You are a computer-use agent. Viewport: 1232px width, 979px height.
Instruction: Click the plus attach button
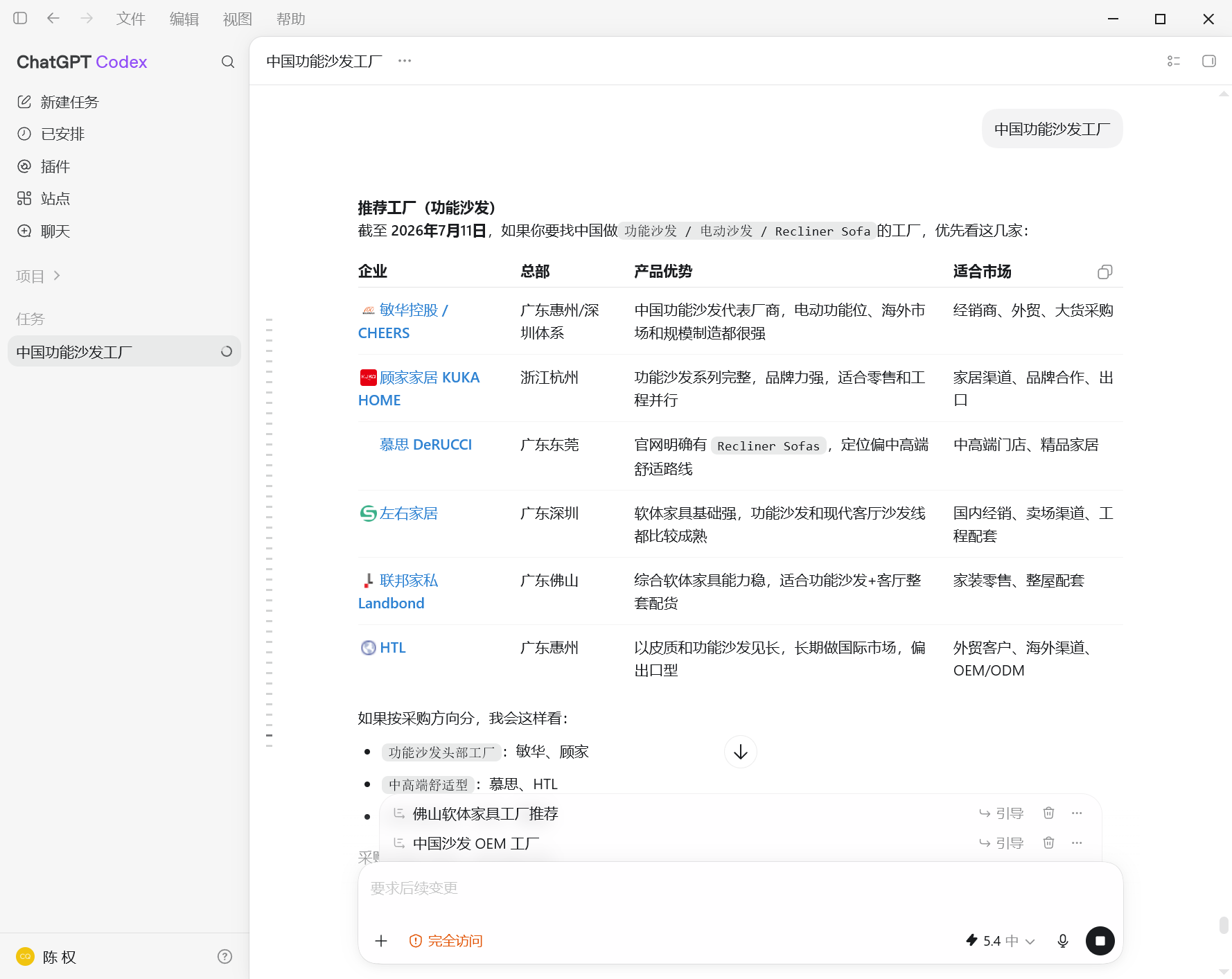(x=381, y=940)
